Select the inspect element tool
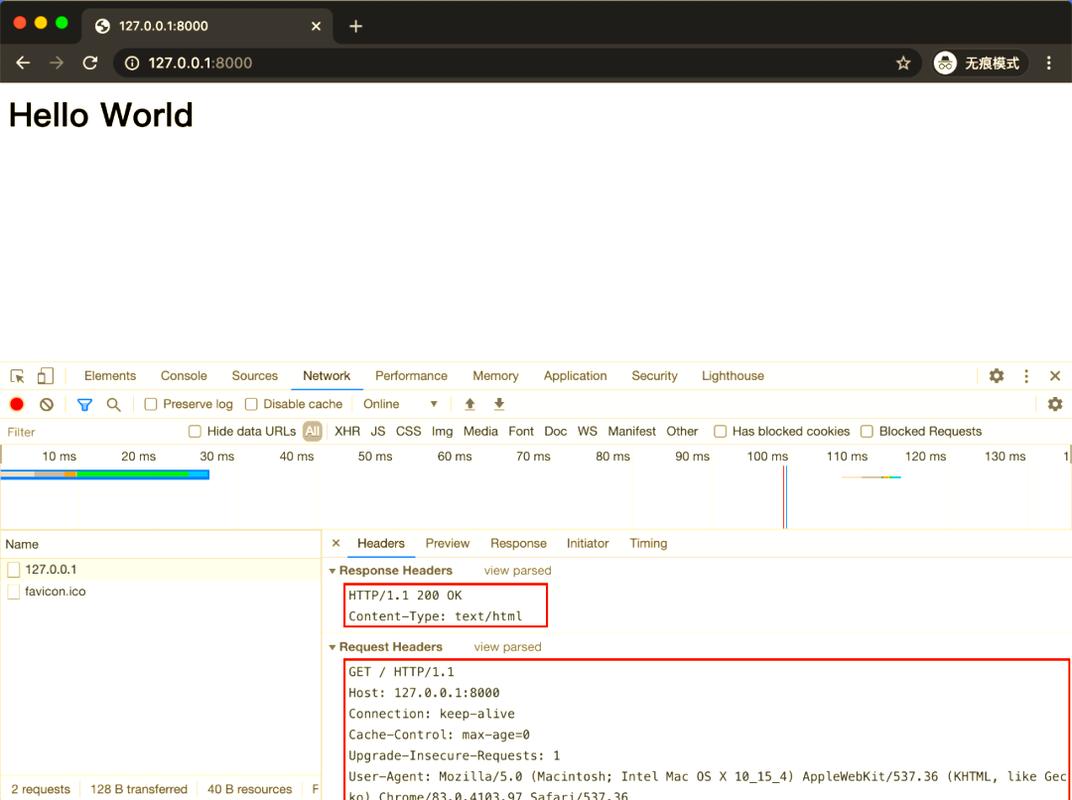The height and width of the screenshot is (800, 1072). coord(15,374)
